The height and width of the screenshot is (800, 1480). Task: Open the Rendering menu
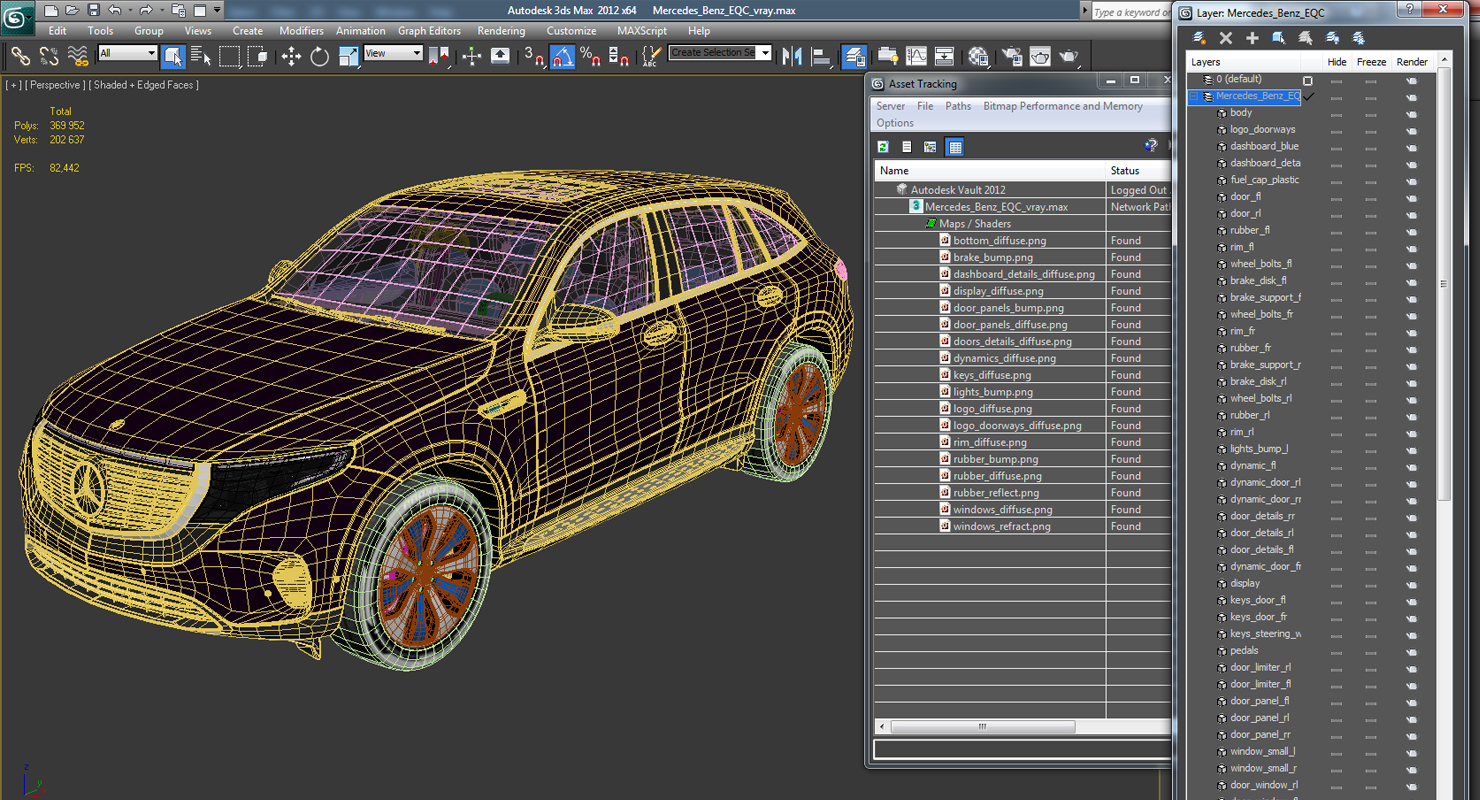[501, 31]
